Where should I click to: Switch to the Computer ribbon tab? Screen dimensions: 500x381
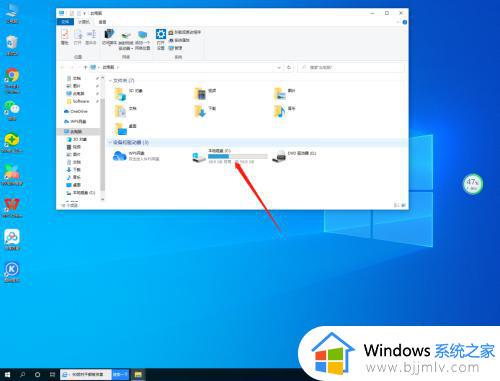coord(84,22)
